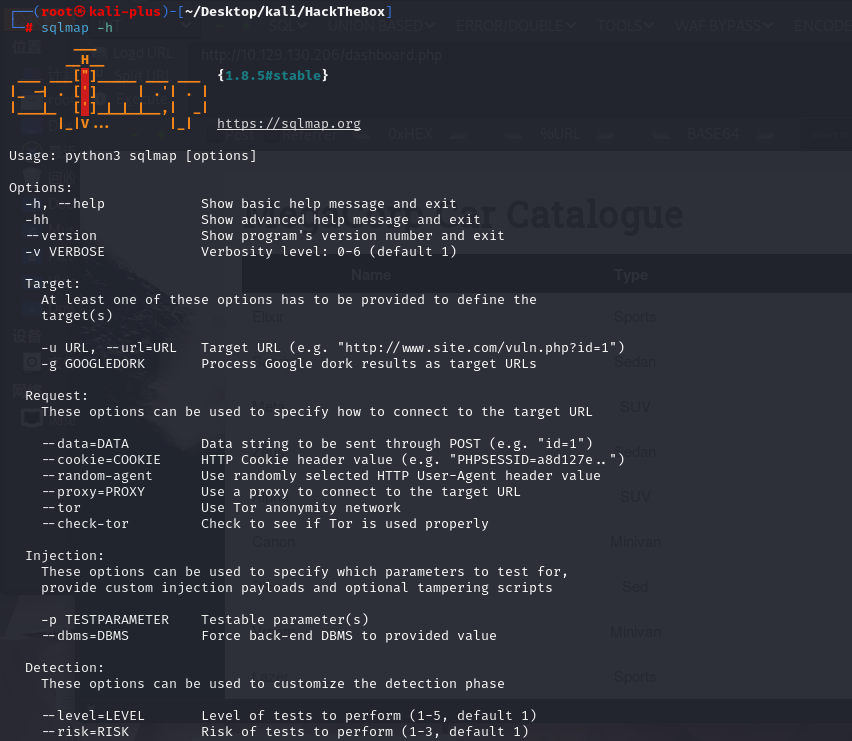The image size is (852, 741).
Task: Click the '--data=DATA' option
Action: (x=85, y=444)
